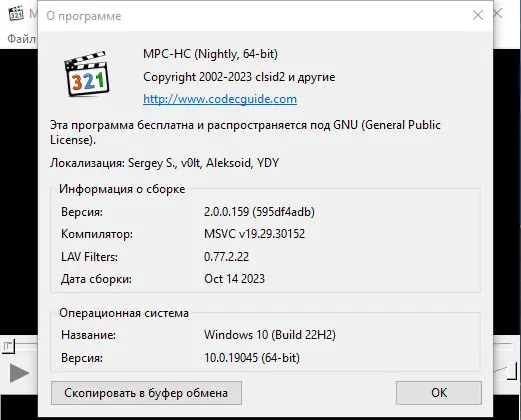
Task: Click the build date Oct 14 2023
Action: (234, 279)
